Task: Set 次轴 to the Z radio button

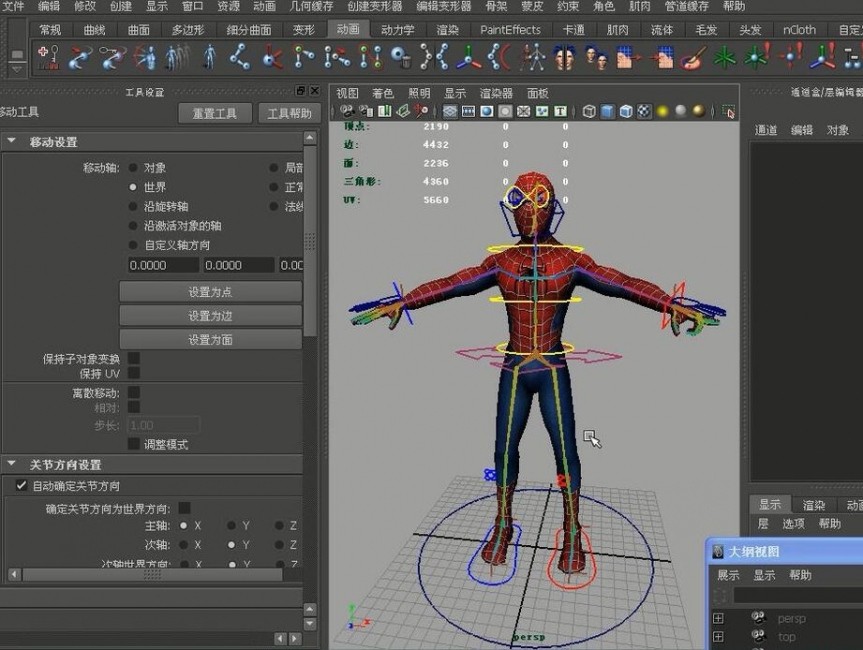Action: pos(280,545)
